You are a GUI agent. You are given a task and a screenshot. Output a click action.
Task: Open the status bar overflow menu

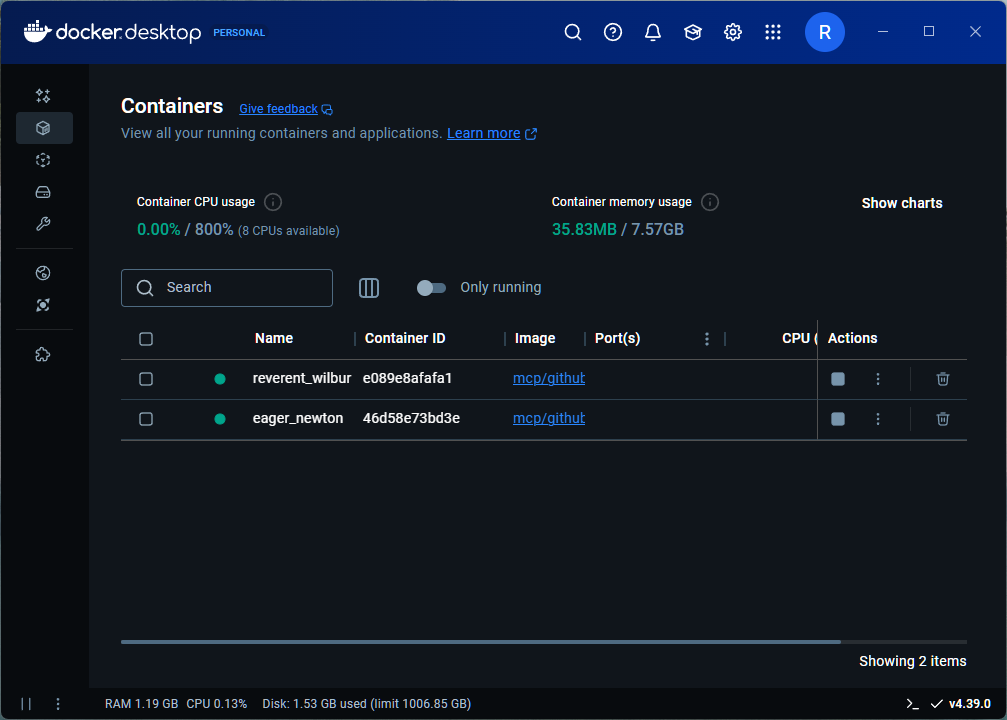(57, 704)
